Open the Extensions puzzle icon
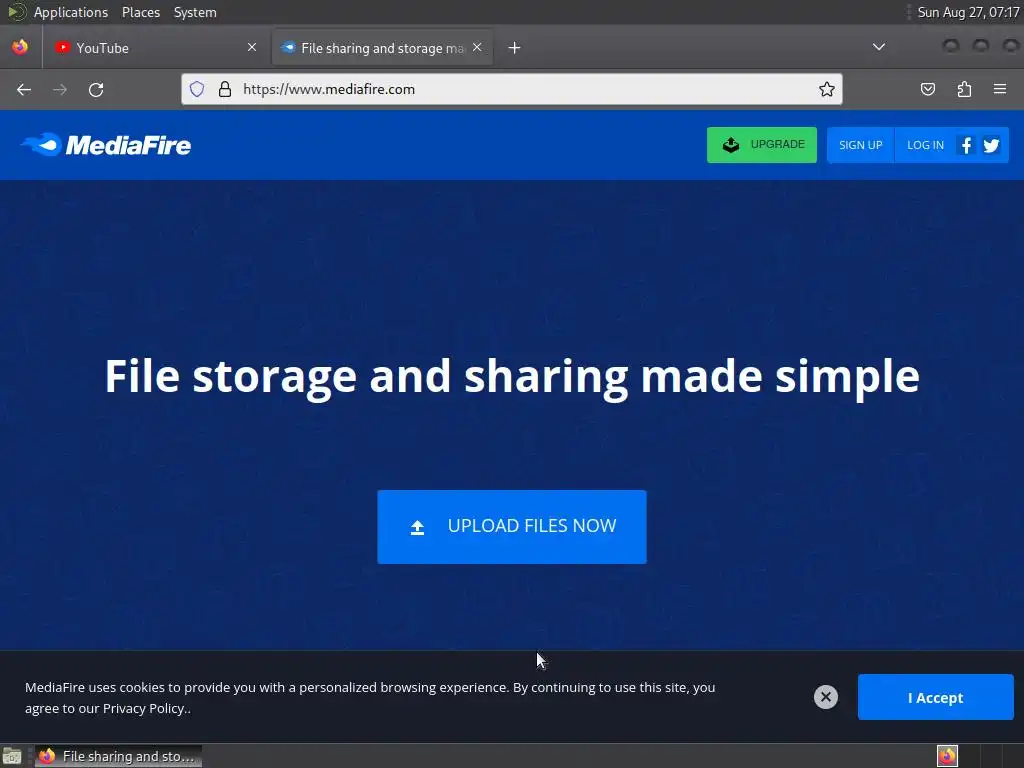This screenshot has width=1024, height=768. 964,89
